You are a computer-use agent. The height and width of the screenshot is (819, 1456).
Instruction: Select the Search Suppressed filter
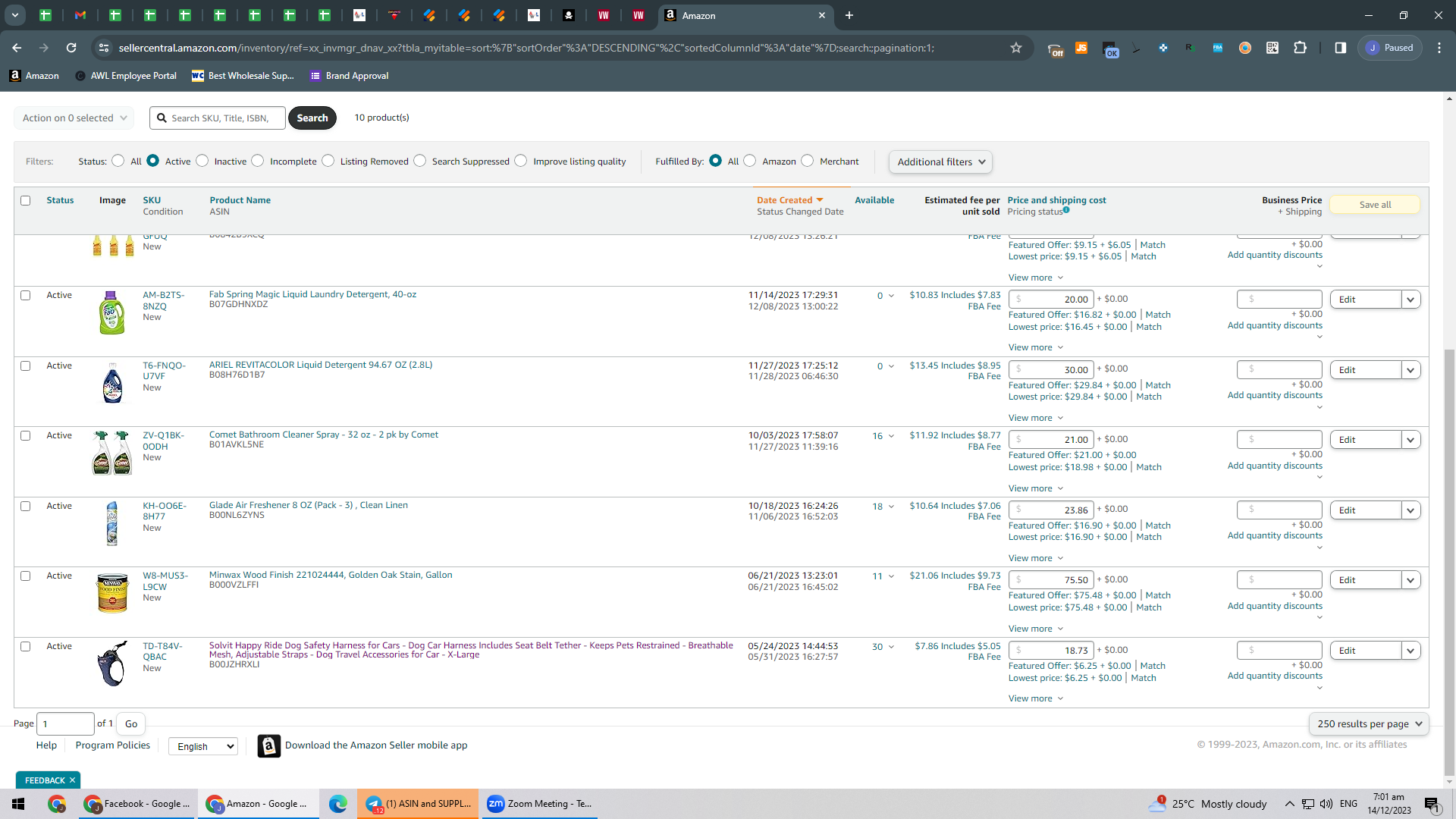pos(419,161)
